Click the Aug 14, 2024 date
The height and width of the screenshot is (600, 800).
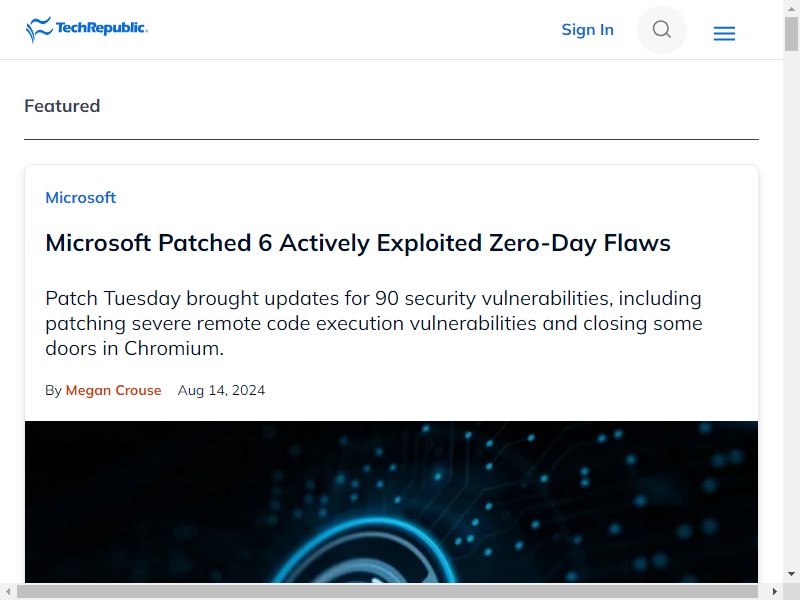click(x=221, y=390)
